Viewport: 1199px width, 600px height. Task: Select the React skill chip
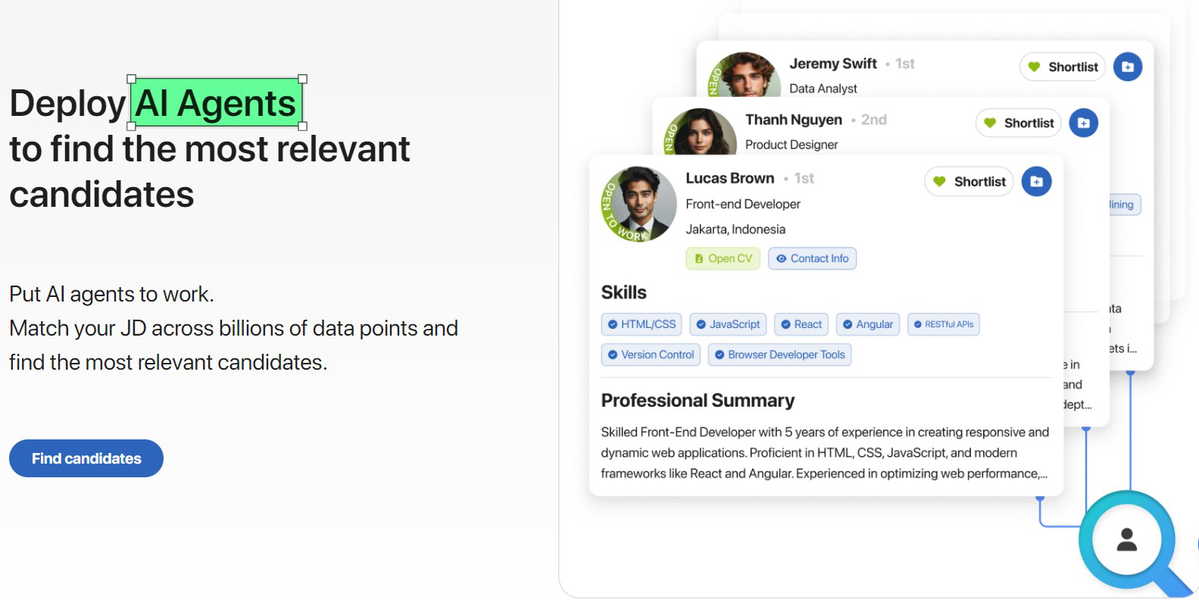(x=801, y=324)
